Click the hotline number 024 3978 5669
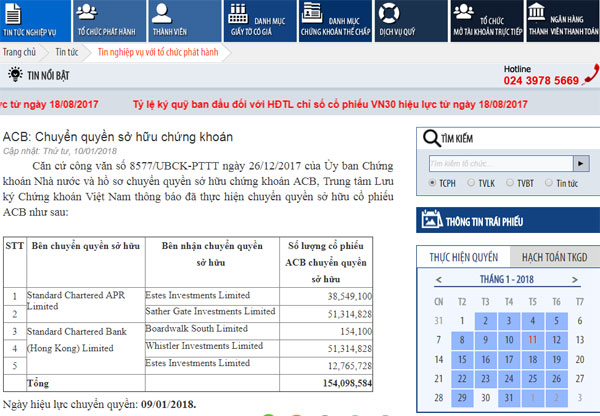600x416 pixels. 541,80
